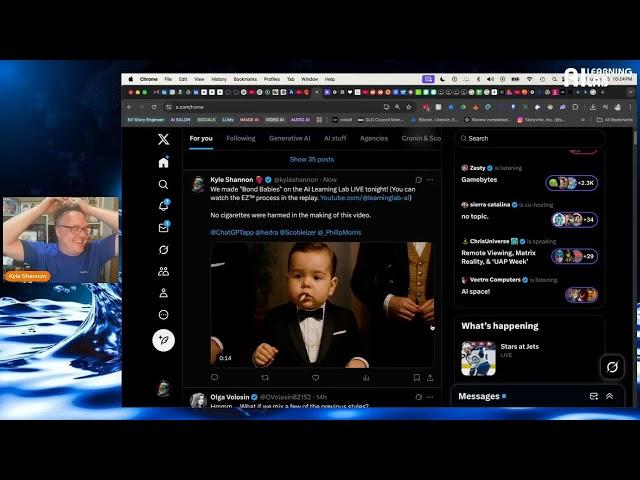Screen dimensions: 640x480
Task: Open SOCIALS bookmarks folder
Action: (x=206, y=120)
